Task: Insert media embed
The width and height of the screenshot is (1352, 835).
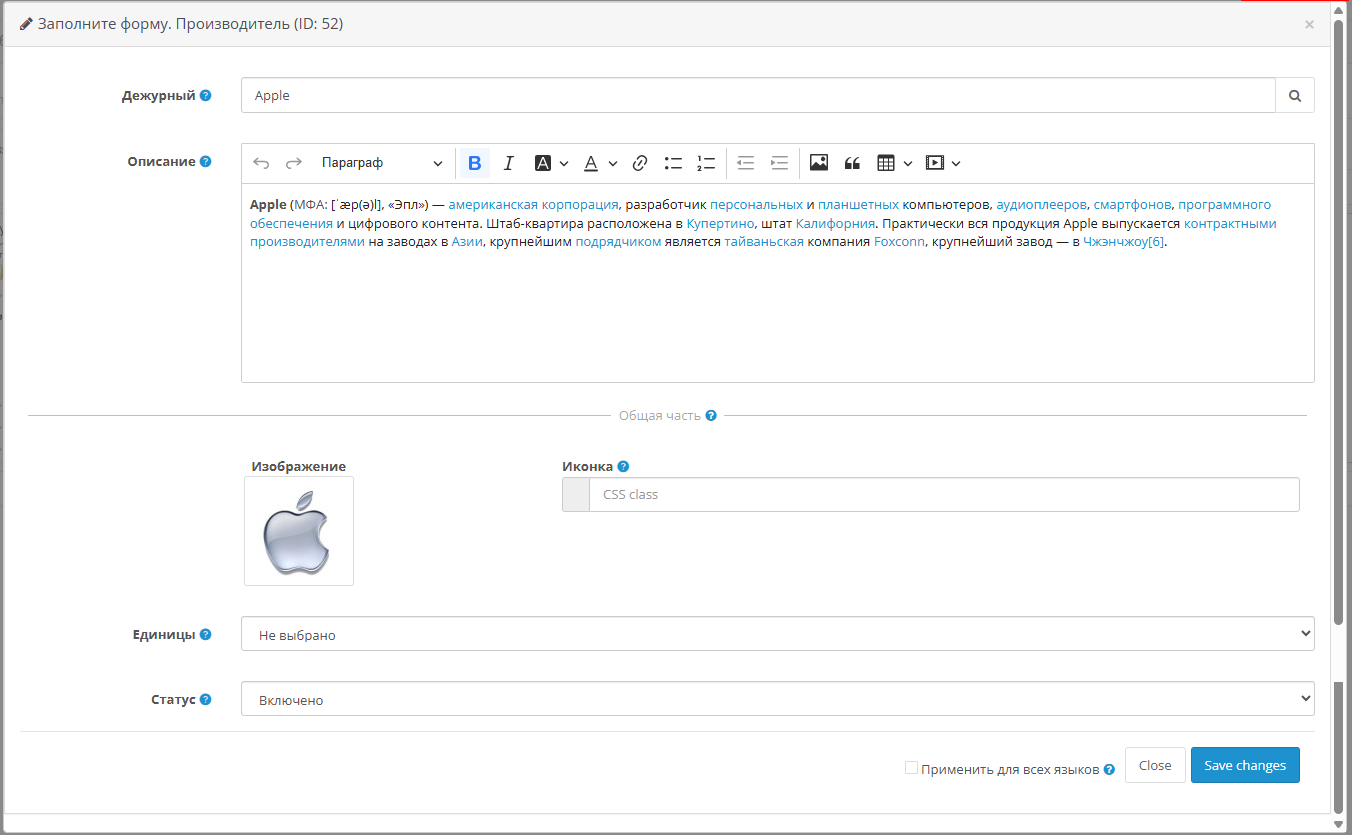Action: click(934, 163)
